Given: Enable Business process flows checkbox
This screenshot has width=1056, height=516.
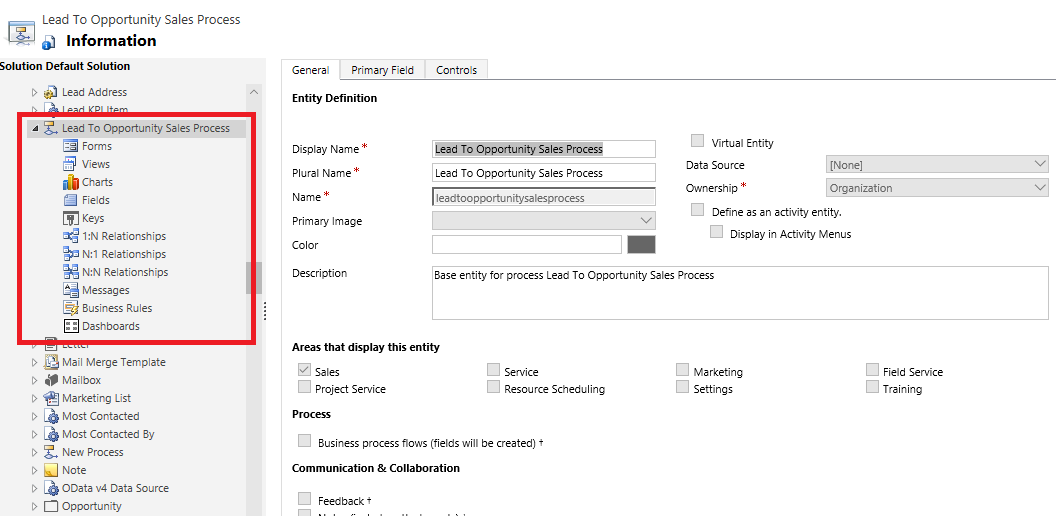Looking at the screenshot, I should point(304,441).
